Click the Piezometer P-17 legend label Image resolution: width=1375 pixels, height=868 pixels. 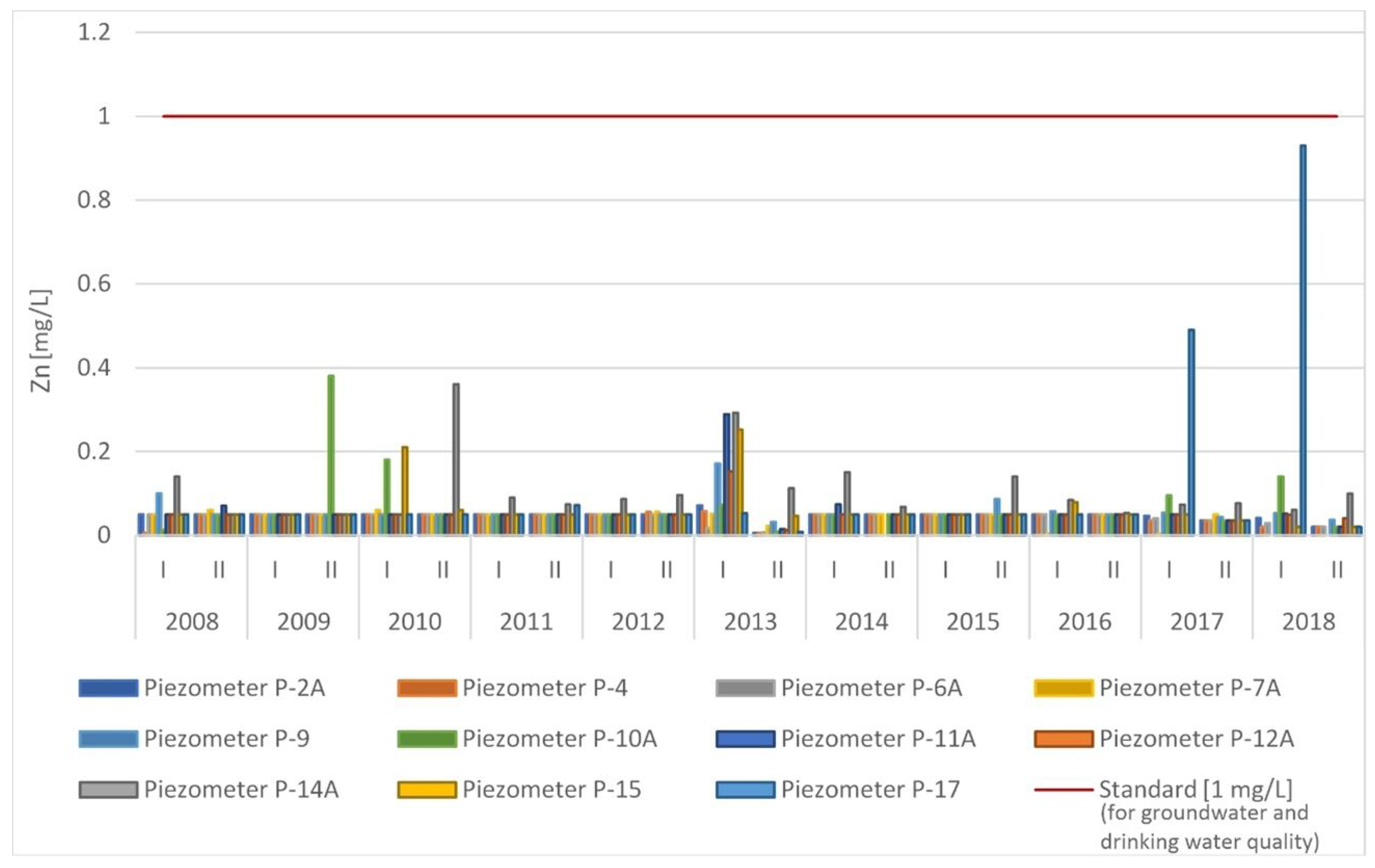pyautogui.click(x=870, y=790)
